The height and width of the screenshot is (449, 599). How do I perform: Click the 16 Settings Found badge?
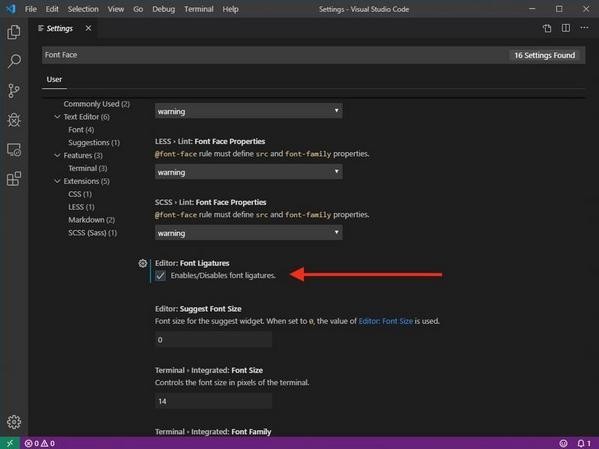(x=544, y=55)
